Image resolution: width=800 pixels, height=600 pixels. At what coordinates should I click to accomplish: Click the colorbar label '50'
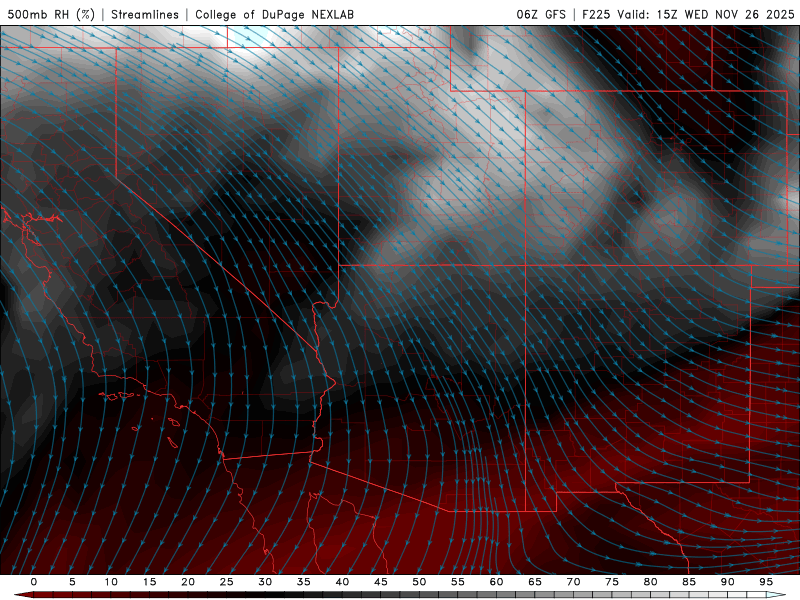(x=419, y=582)
